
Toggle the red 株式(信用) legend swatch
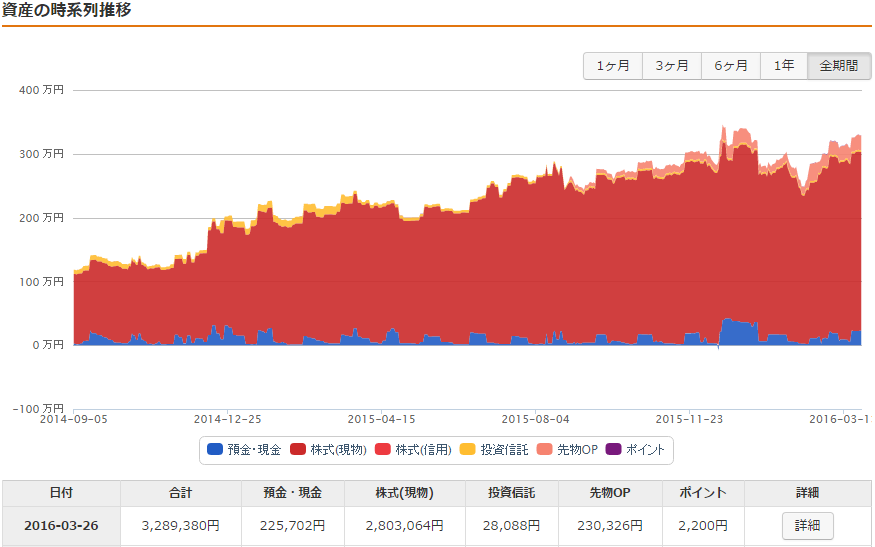[x=383, y=449]
